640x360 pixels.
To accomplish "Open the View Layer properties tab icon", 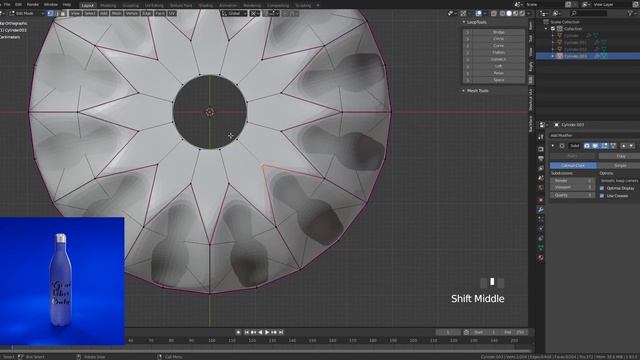I will point(540,168).
